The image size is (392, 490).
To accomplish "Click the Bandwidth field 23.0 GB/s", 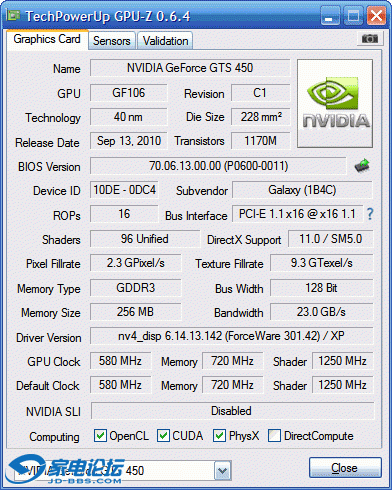I will pos(321,312).
